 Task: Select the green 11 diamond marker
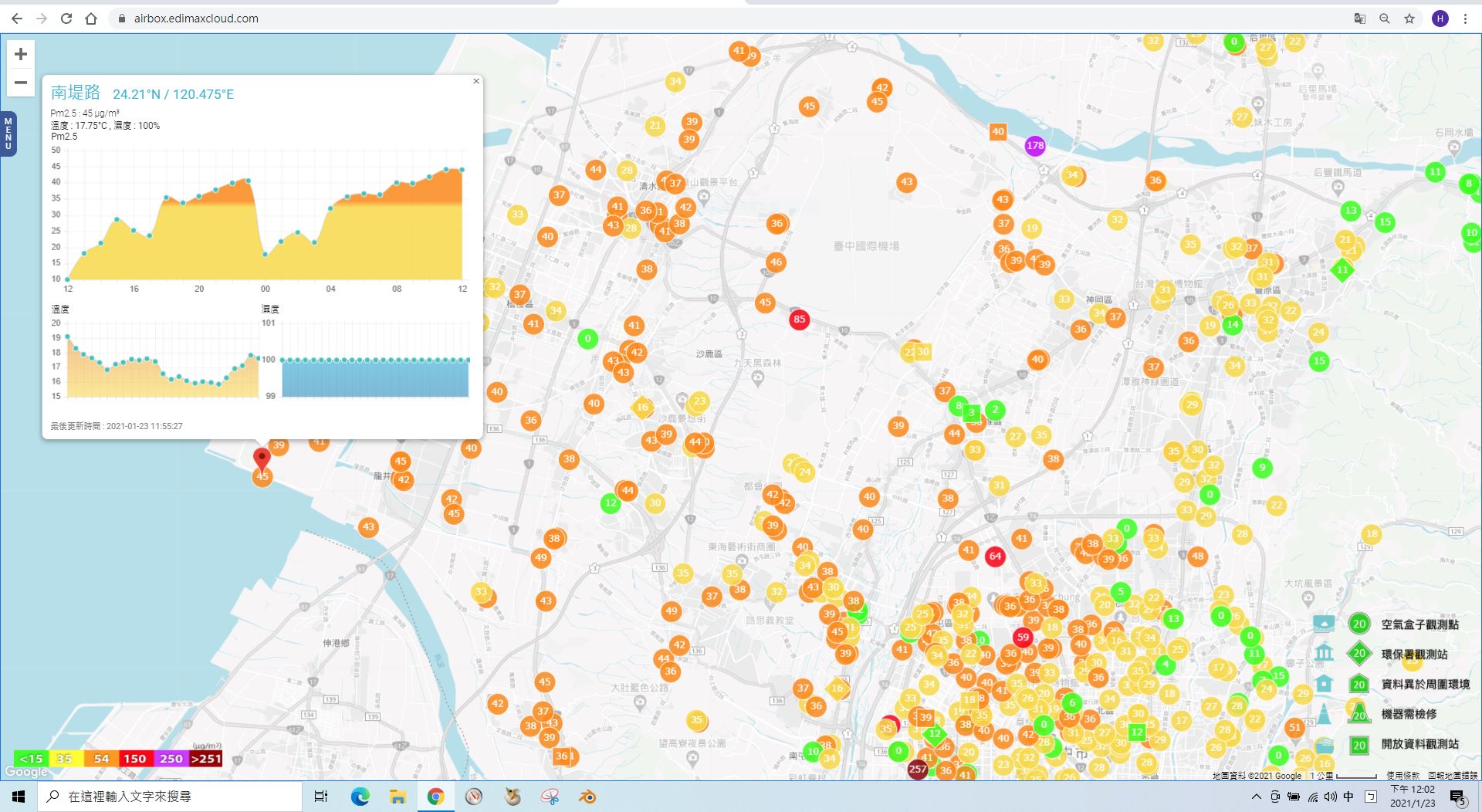[1342, 269]
